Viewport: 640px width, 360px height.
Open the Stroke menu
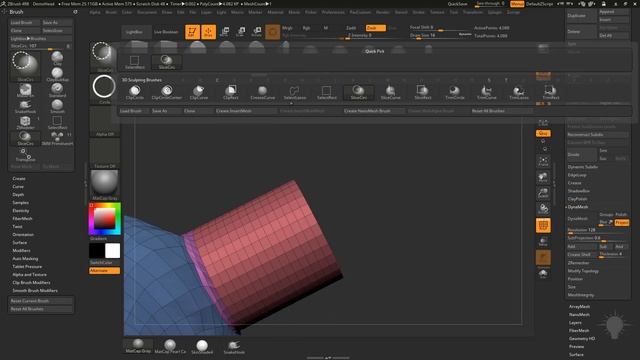[418, 12]
